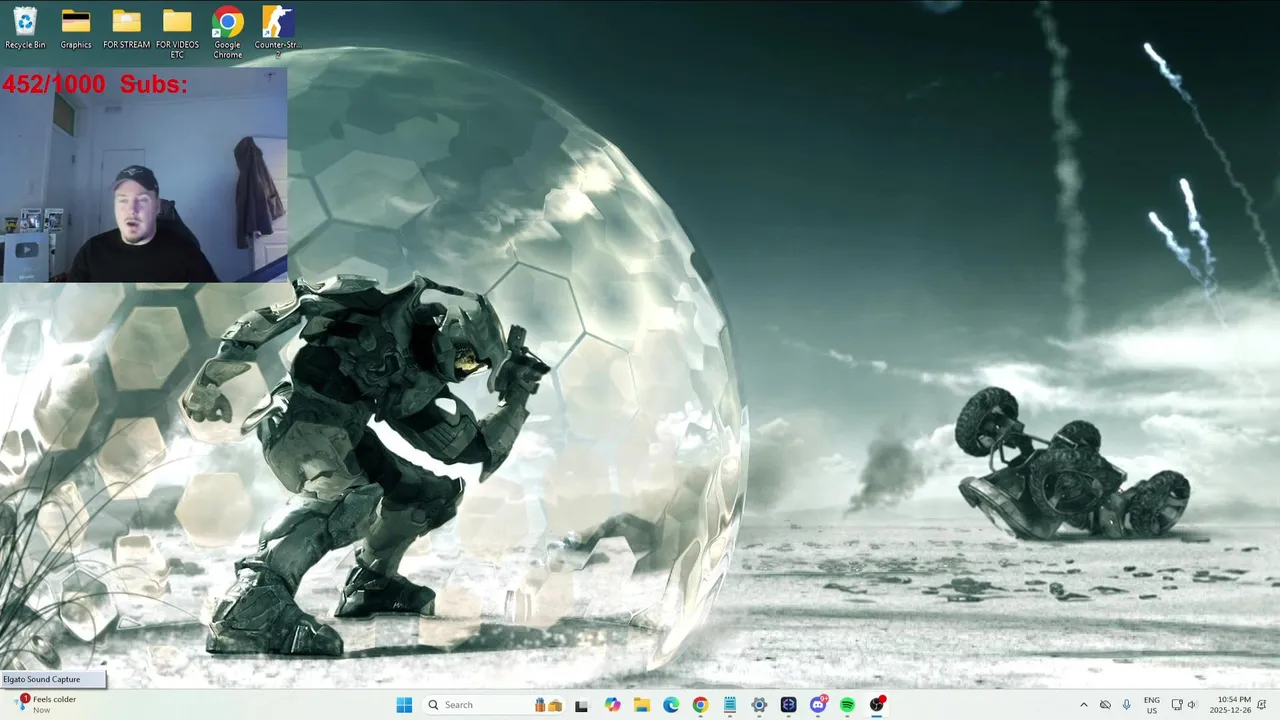
Task: Select the Graphics folder on desktop
Action: click(76, 28)
